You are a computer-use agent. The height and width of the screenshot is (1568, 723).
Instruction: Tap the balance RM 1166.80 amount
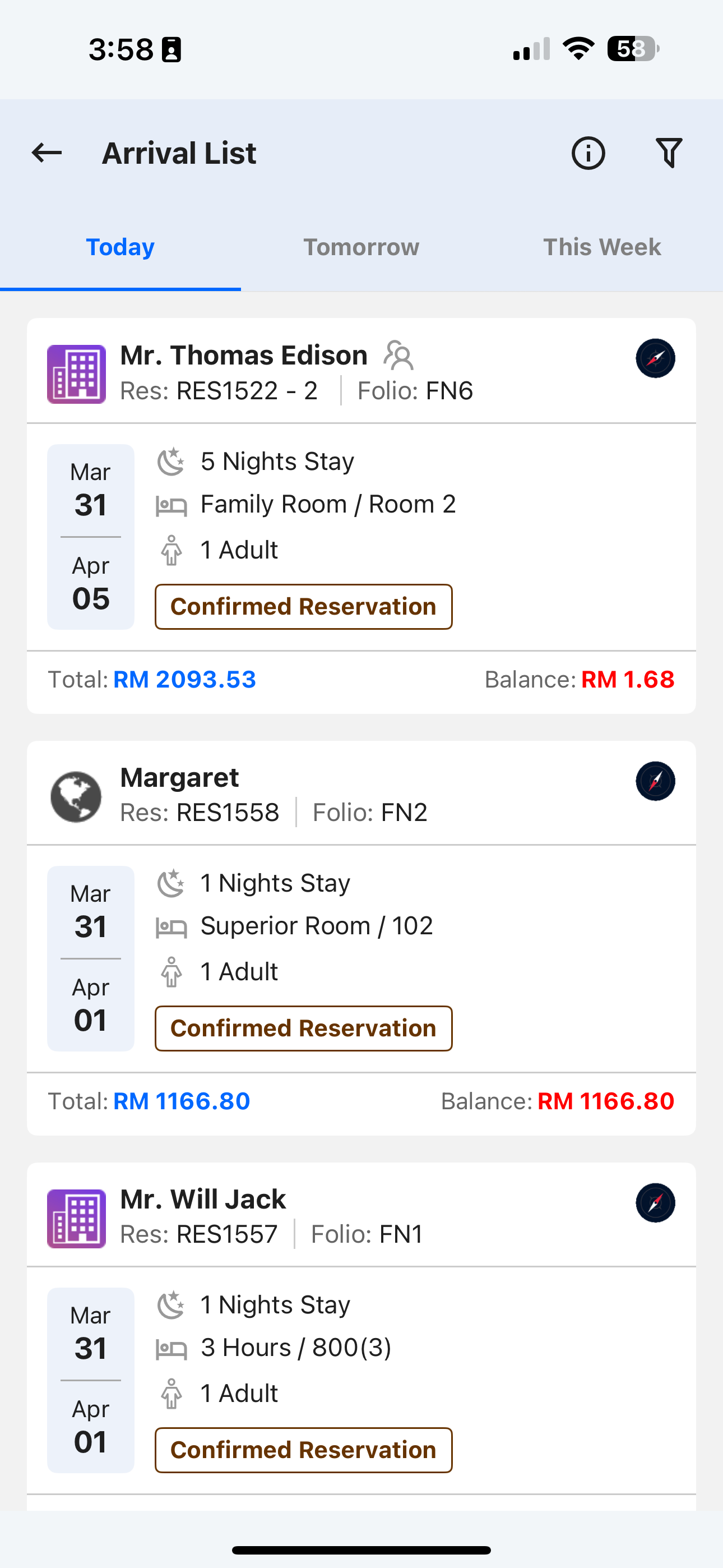tap(606, 1101)
